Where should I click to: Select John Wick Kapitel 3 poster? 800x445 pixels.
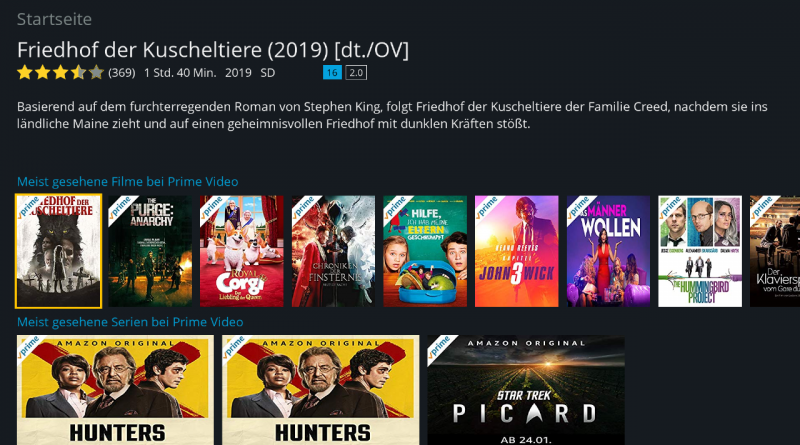(516, 251)
